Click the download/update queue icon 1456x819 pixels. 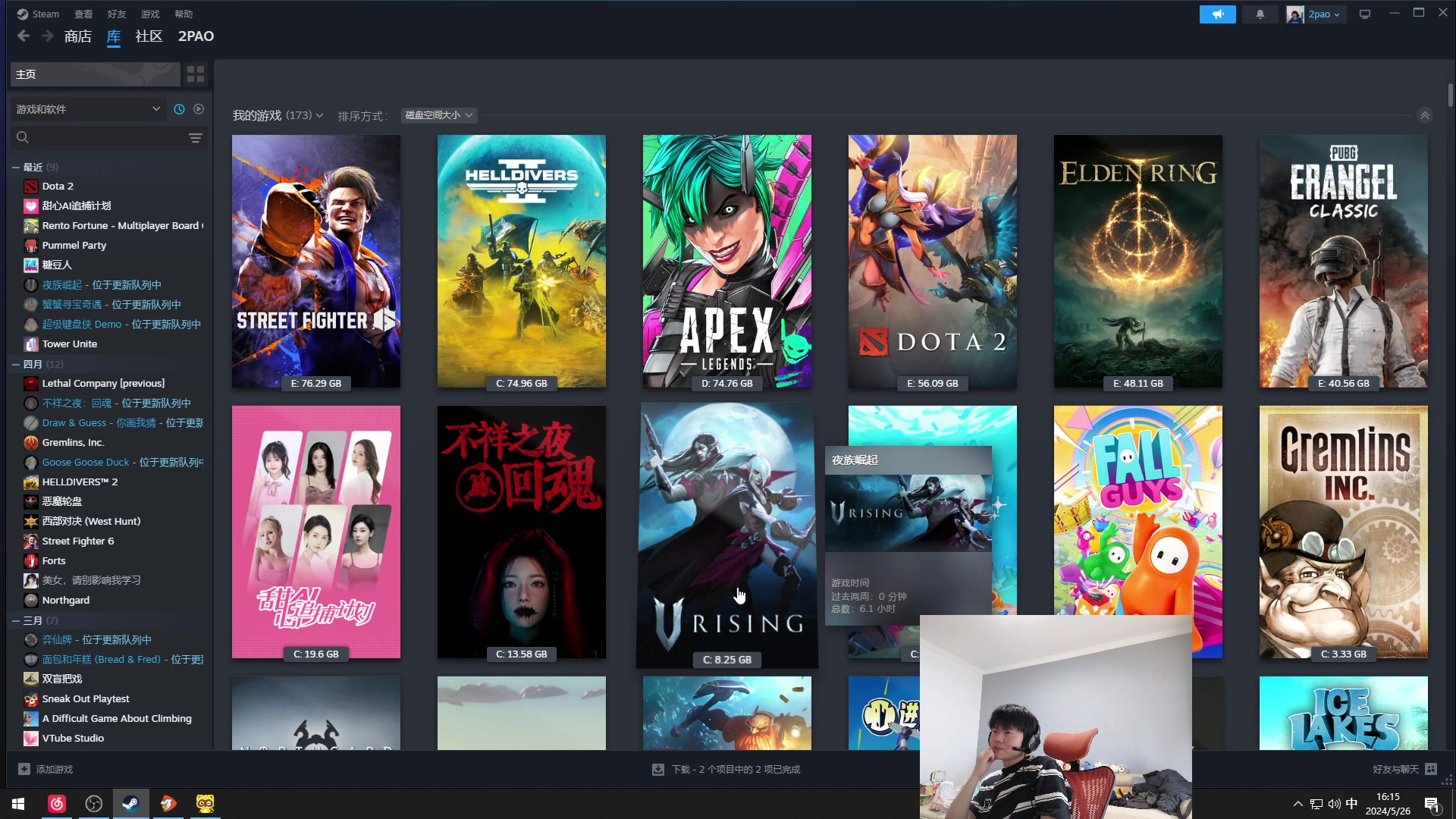pyautogui.click(x=656, y=769)
